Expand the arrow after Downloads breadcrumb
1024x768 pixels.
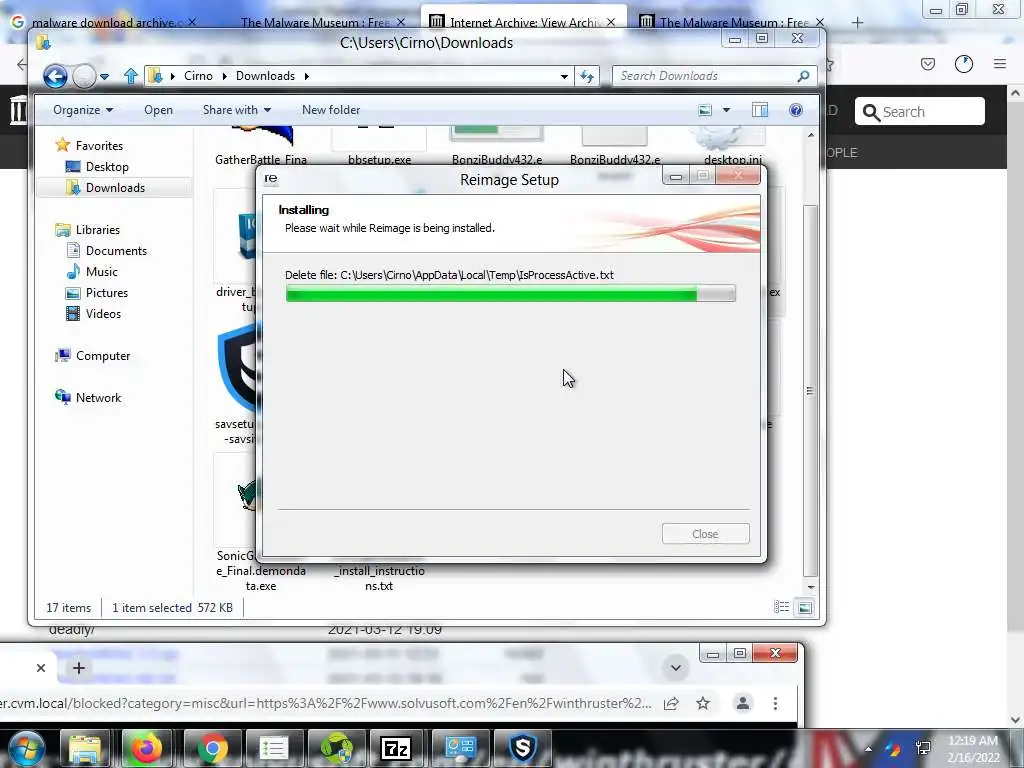pyautogui.click(x=306, y=76)
